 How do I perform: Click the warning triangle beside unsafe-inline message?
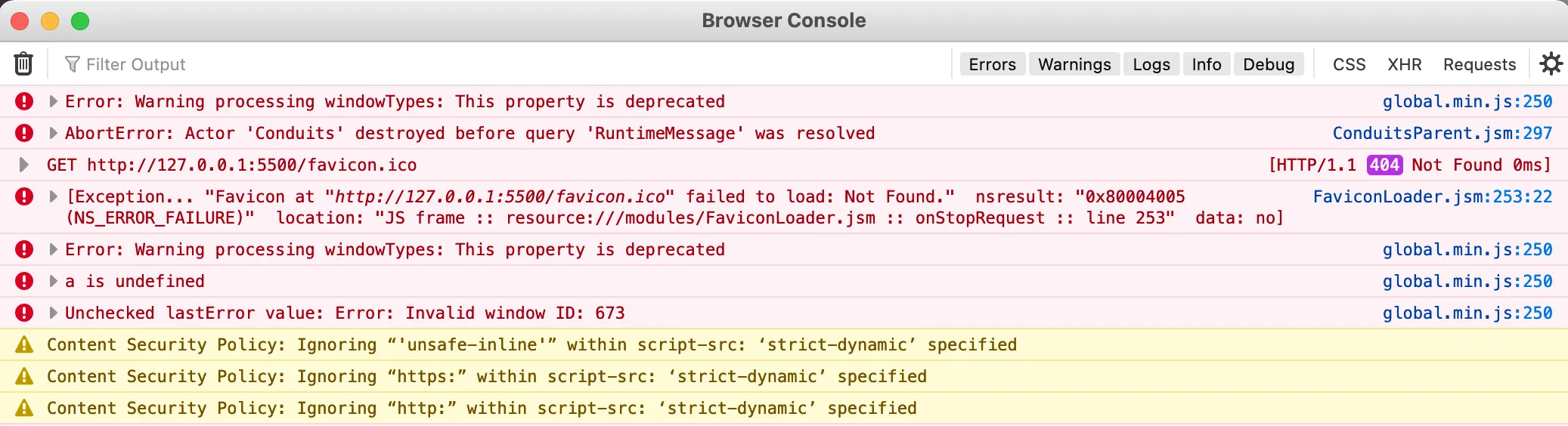[x=24, y=345]
